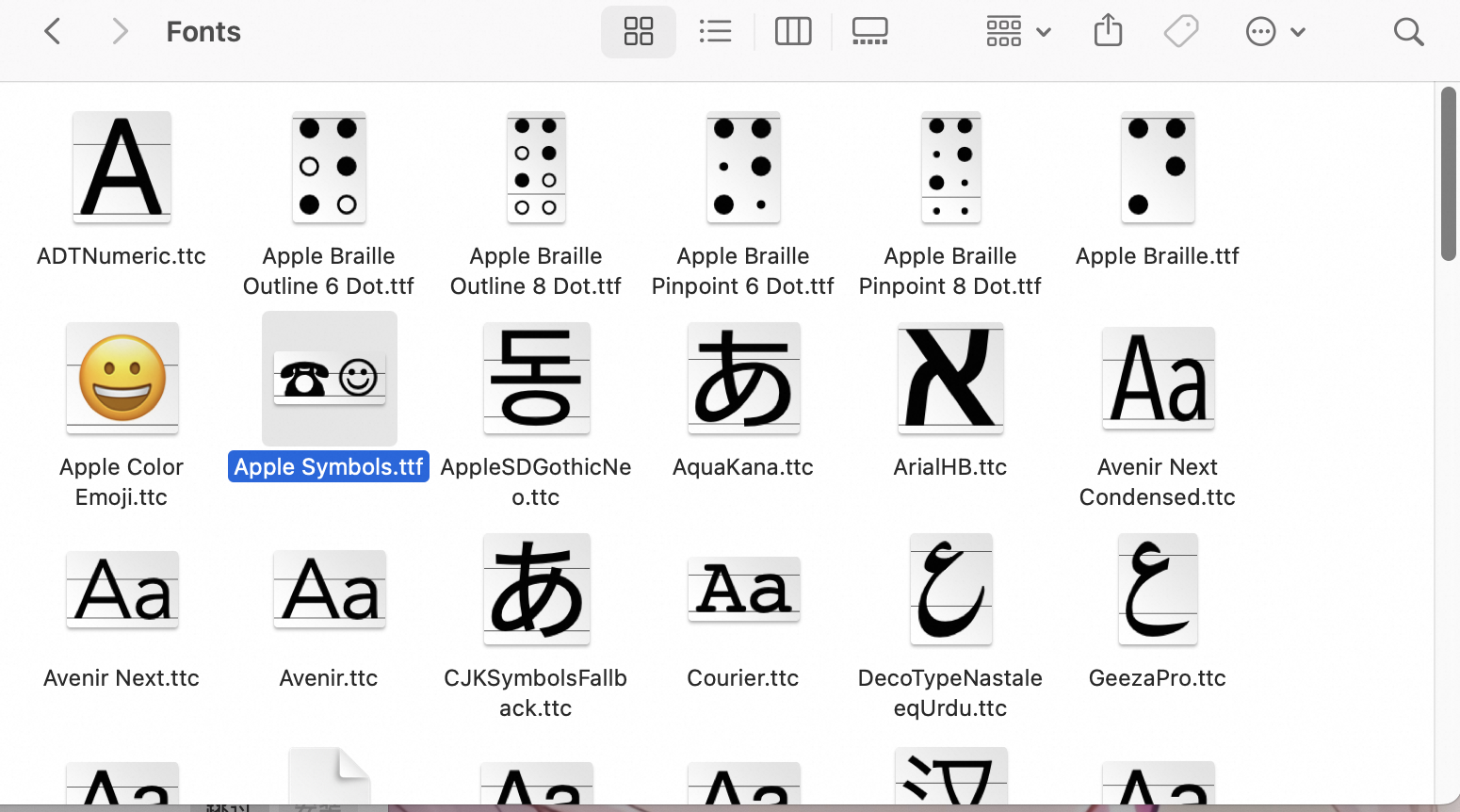Go forward with the right chevron button
Screen dimensions: 1460x812
point(120,31)
